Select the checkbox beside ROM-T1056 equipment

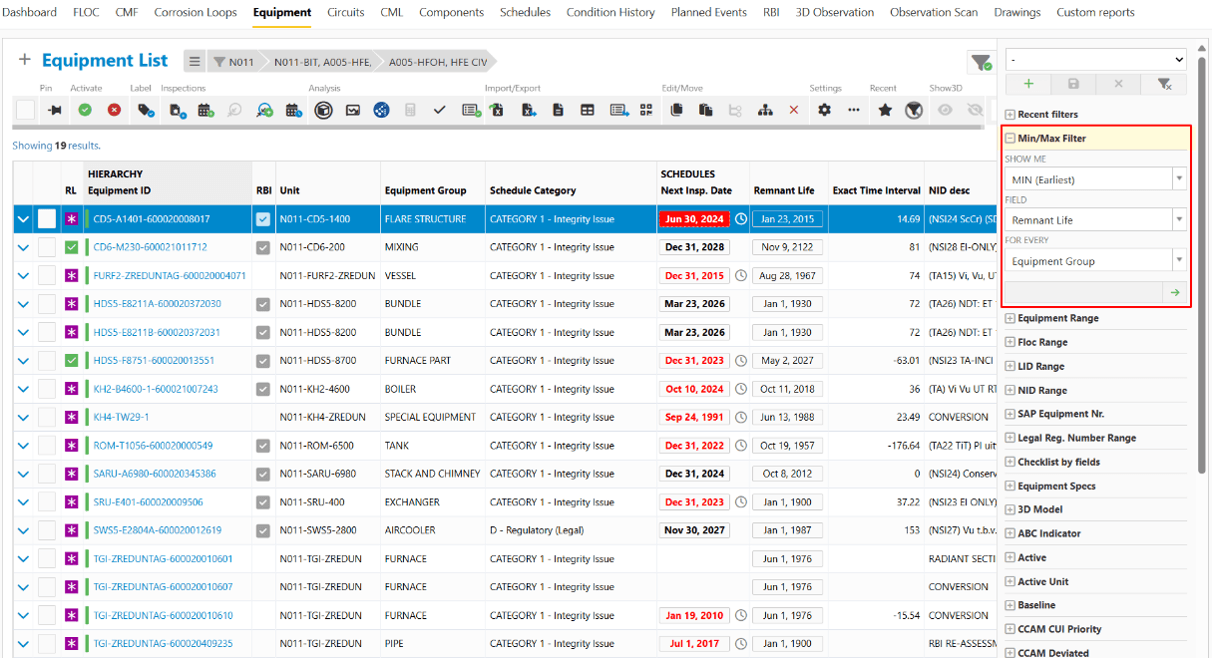(46, 446)
